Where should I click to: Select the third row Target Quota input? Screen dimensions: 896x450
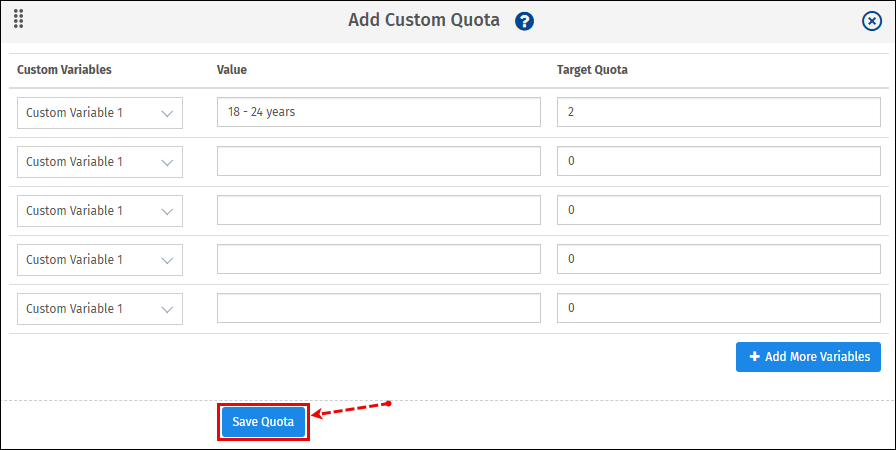[x=718, y=211]
